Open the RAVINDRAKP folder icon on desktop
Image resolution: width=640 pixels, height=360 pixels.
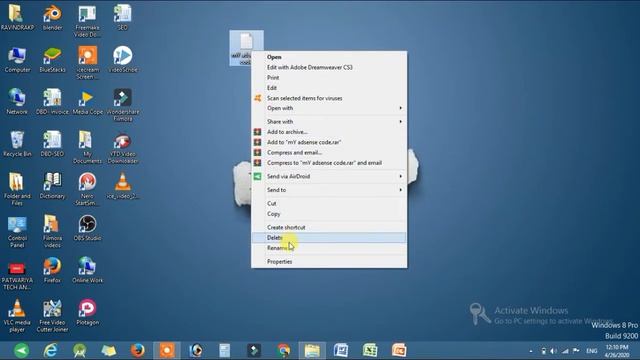(17, 18)
